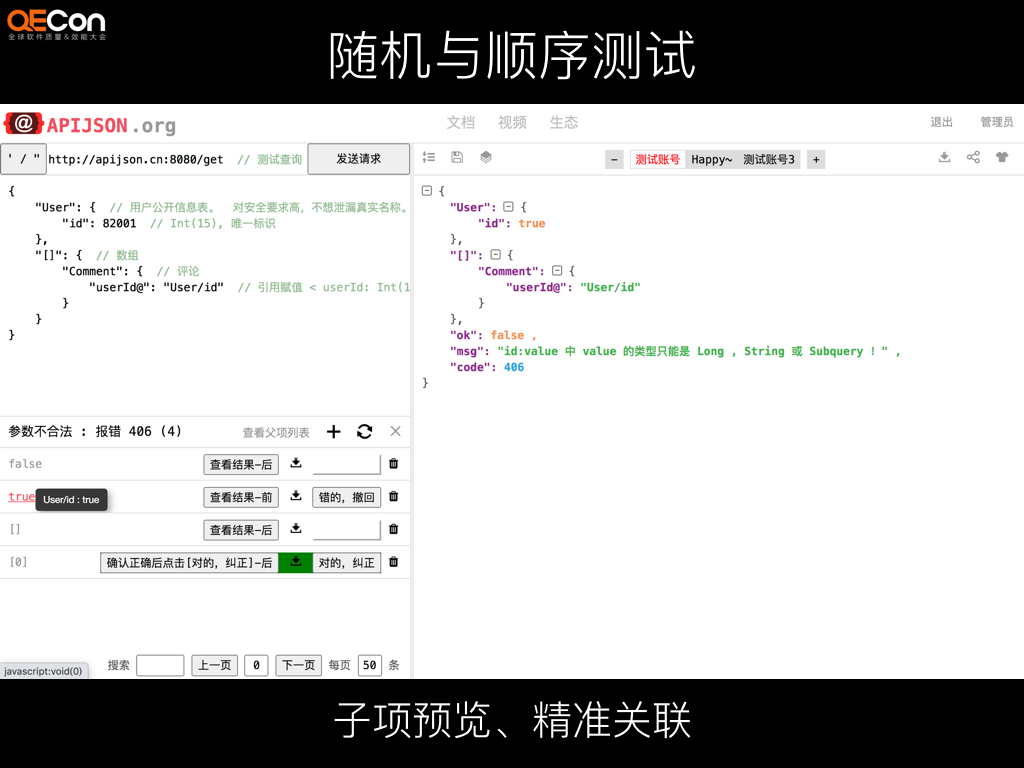Click the test list icon beside the save icon
Image resolution: width=1024 pixels, height=768 pixels.
click(429, 158)
